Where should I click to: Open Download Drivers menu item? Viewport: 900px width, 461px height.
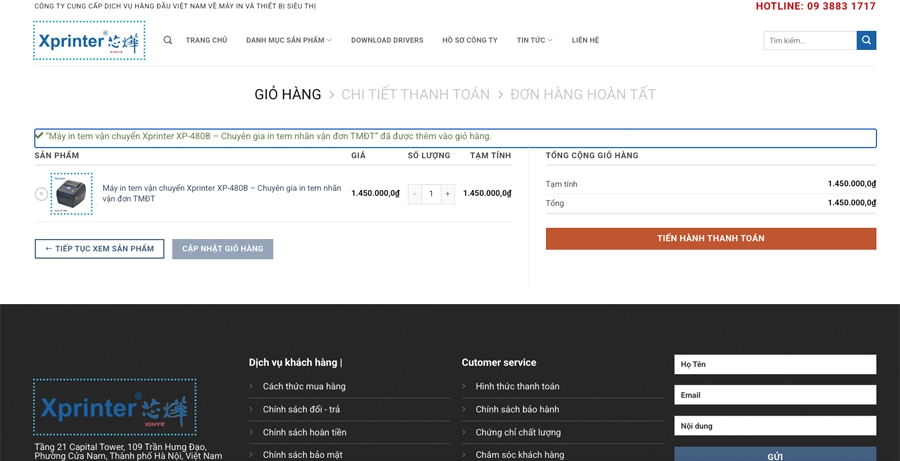[387, 40]
